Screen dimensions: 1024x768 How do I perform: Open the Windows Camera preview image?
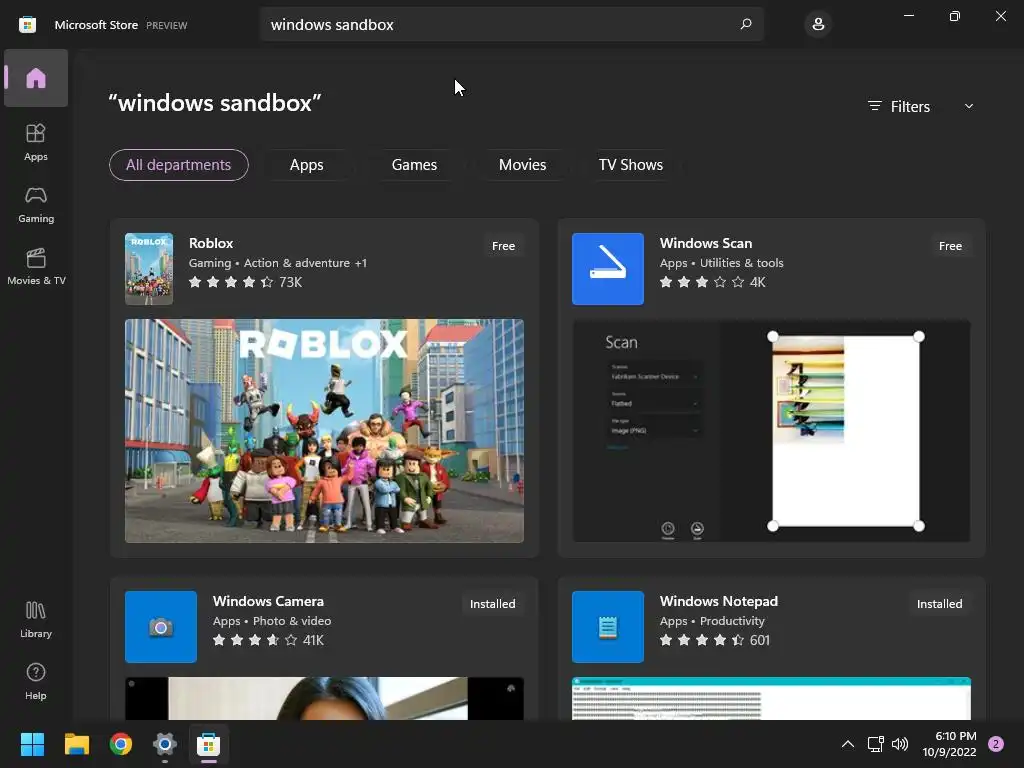pos(324,698)
